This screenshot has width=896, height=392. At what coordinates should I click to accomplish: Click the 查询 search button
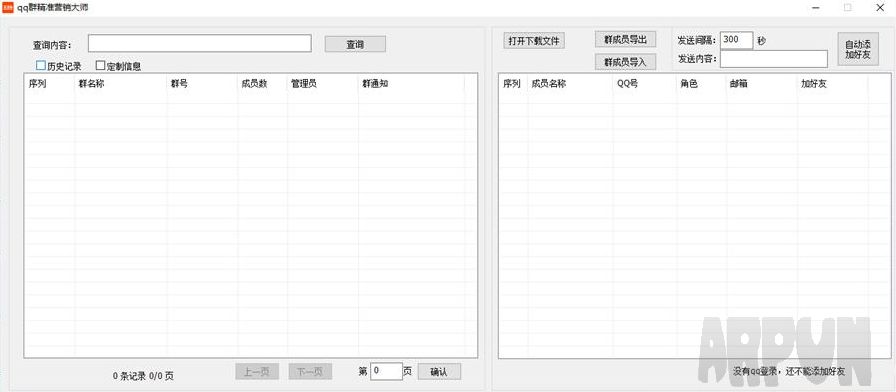point(355,44)
